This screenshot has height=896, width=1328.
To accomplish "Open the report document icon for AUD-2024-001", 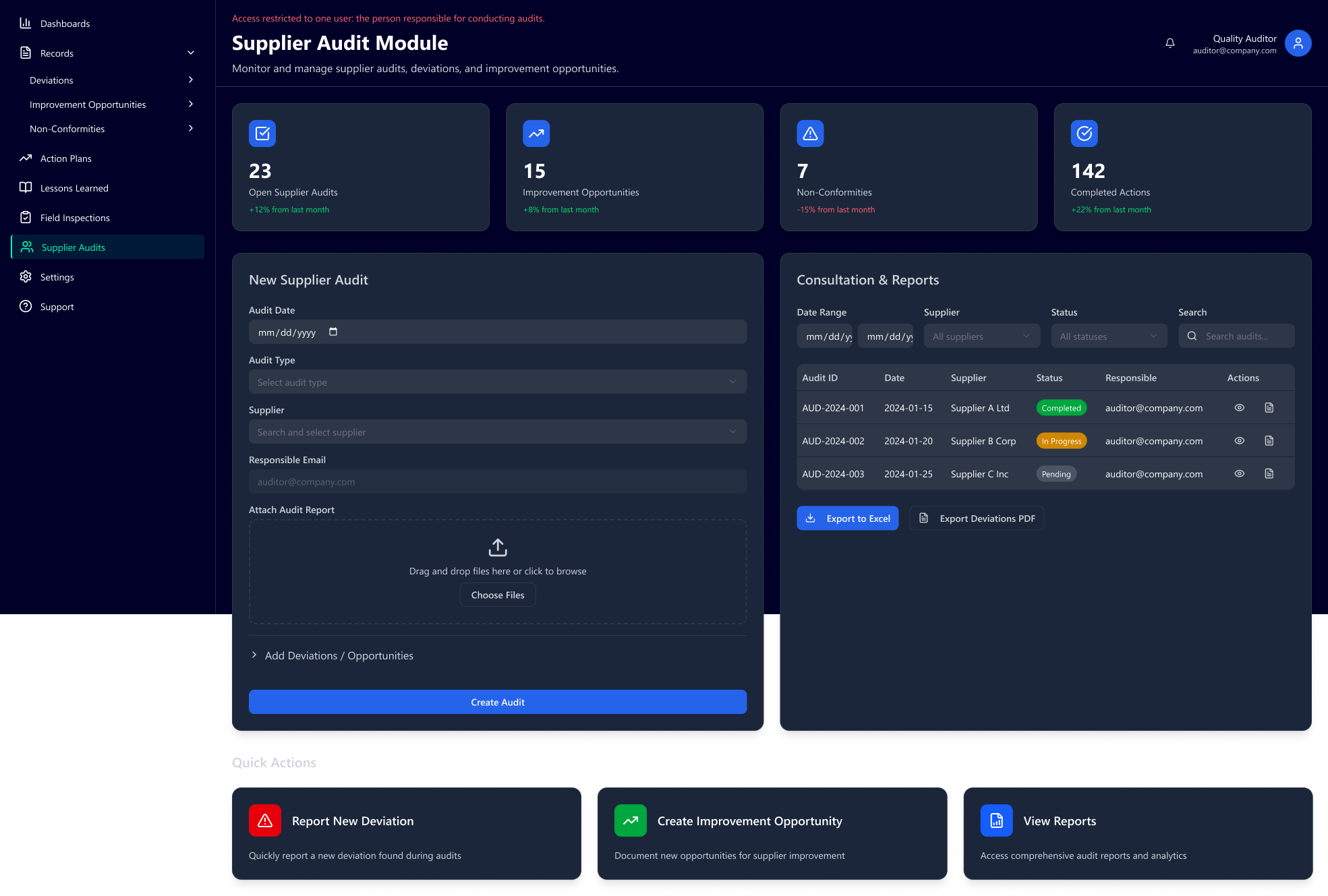I will point(1269,407).
